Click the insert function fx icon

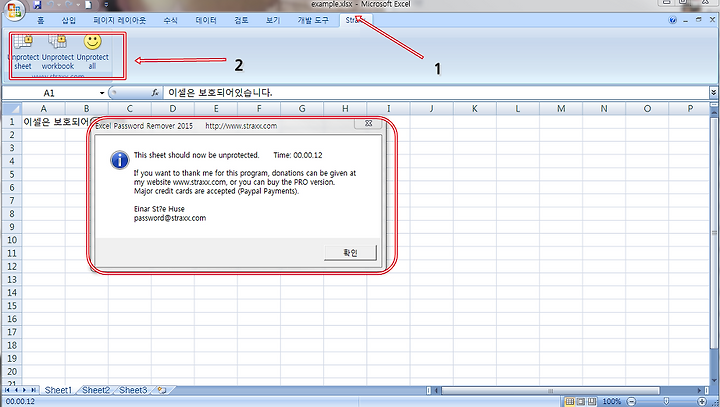coord(155,93)
